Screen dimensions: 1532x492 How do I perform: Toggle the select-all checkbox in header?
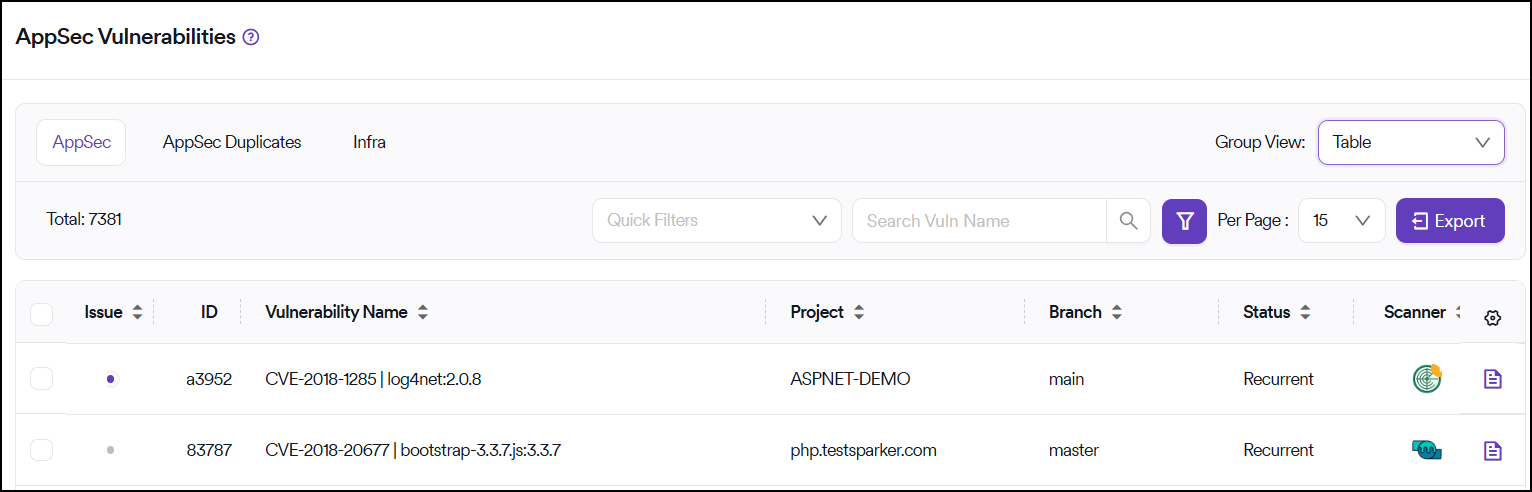[x=41, y=314]
